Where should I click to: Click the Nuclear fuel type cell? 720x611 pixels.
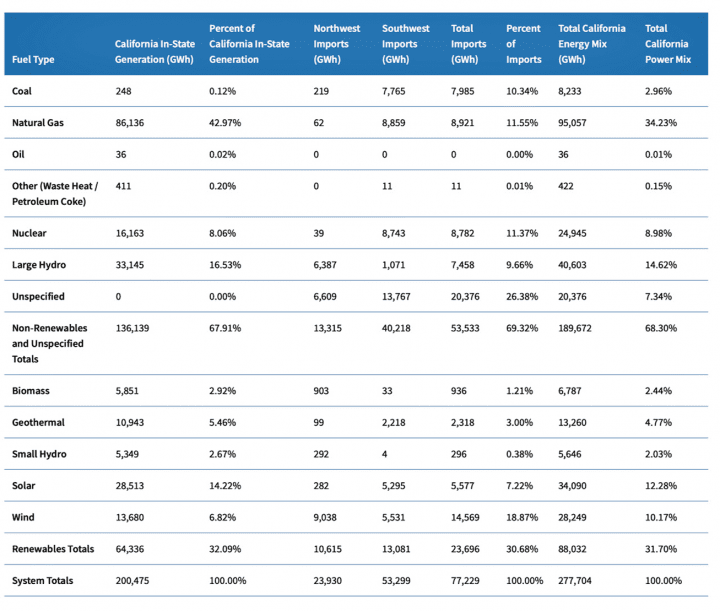click(29, 233)
